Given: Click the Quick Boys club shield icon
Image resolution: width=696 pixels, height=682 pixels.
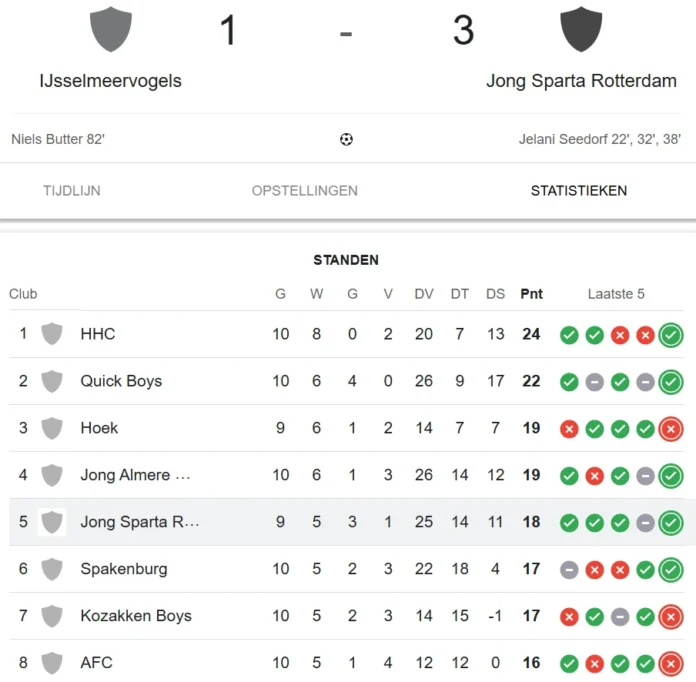Looking at the screenshot, I should click(x=52, y=381).
